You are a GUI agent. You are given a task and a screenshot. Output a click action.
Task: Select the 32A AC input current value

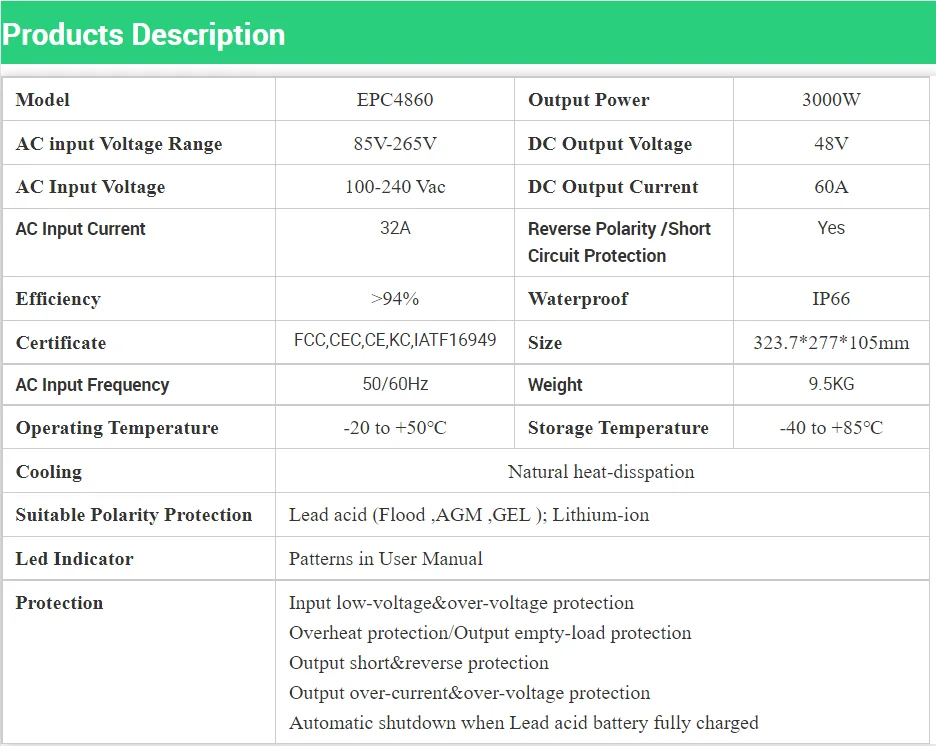395,228
